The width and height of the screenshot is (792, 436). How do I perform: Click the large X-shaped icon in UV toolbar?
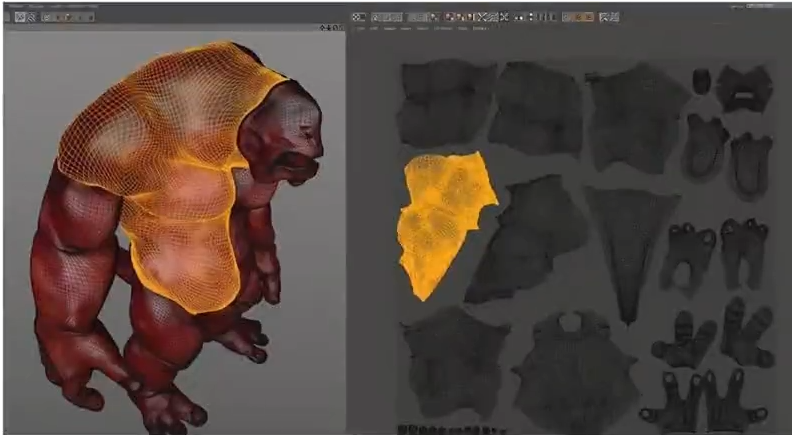[482, 17]
